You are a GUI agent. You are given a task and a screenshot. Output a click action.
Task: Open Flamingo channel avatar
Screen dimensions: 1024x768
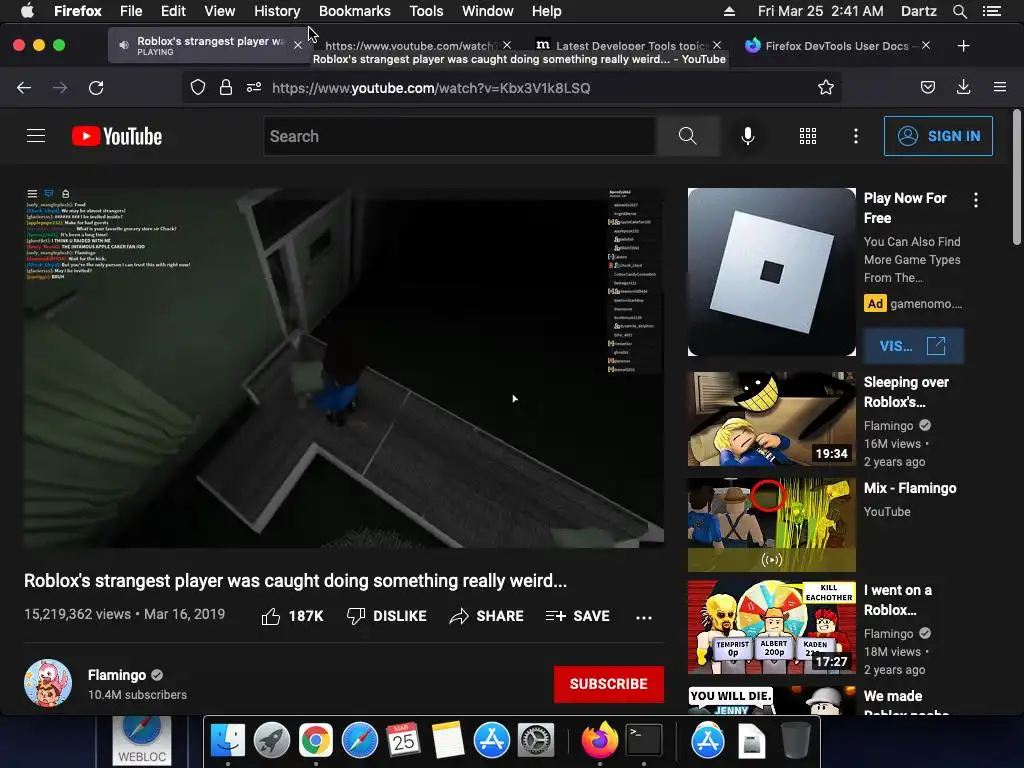coord(48,683)
